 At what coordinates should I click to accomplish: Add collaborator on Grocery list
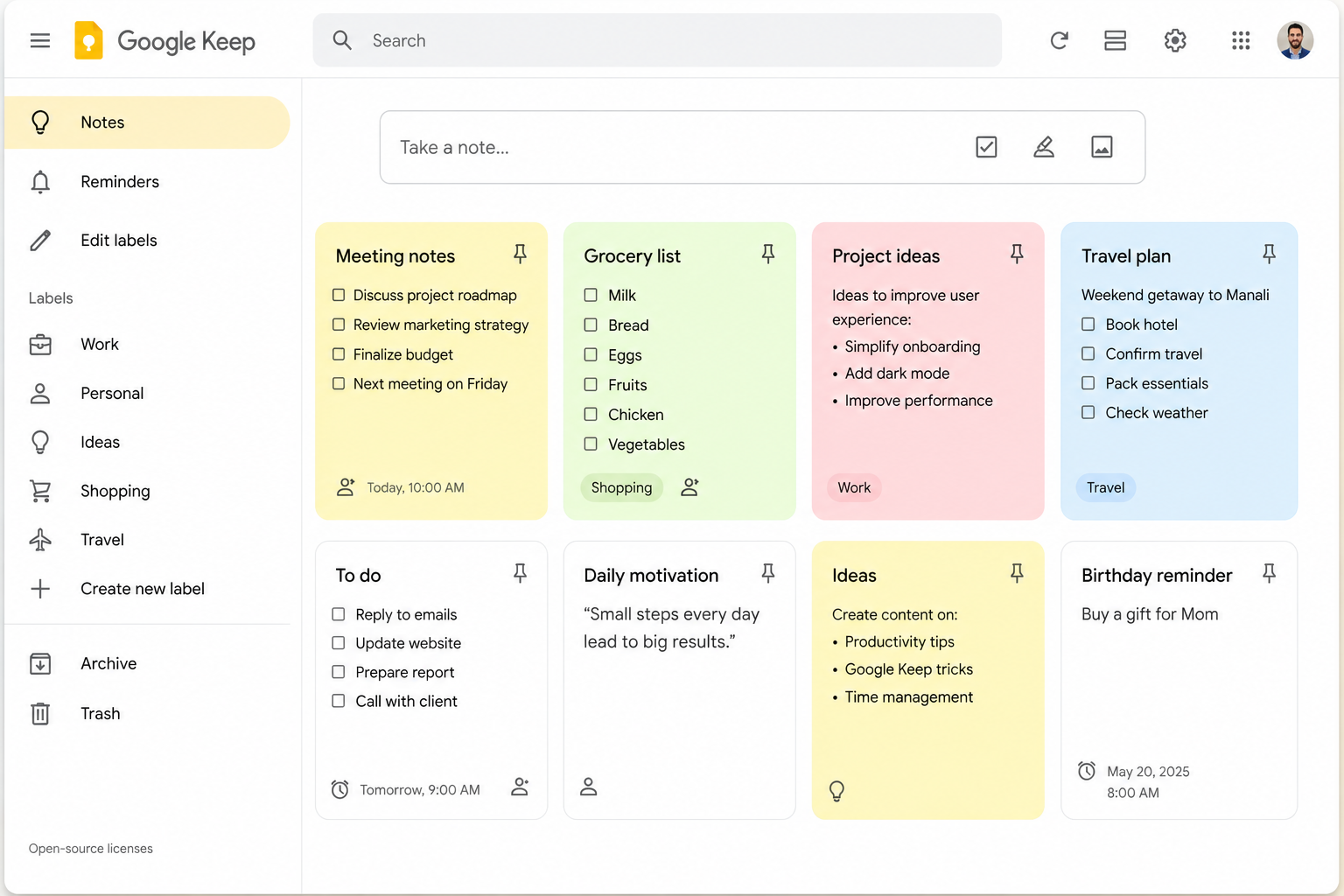[x=690, y=487]
